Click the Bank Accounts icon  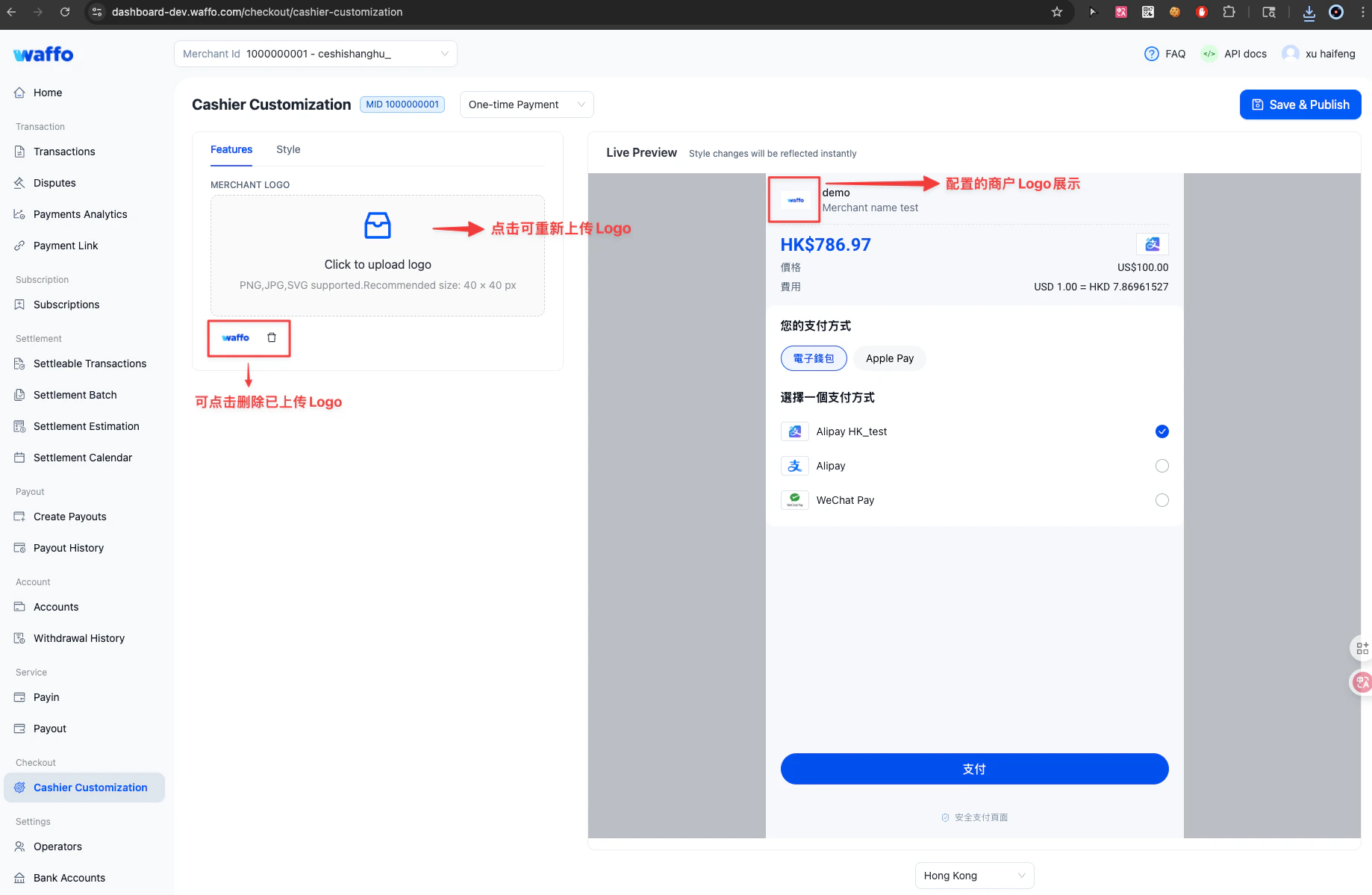19,878
